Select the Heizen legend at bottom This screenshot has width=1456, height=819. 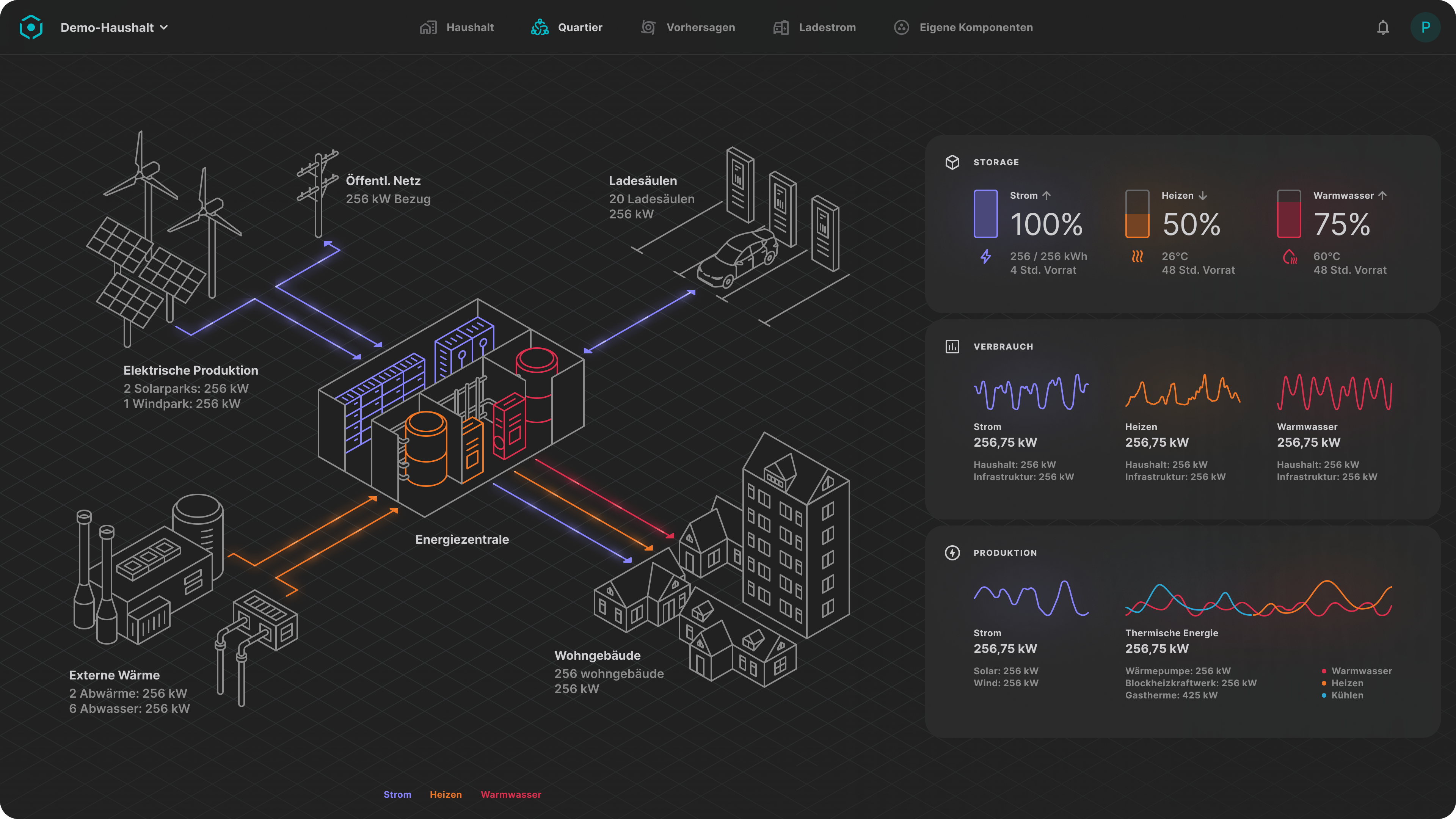click(446, 795)
